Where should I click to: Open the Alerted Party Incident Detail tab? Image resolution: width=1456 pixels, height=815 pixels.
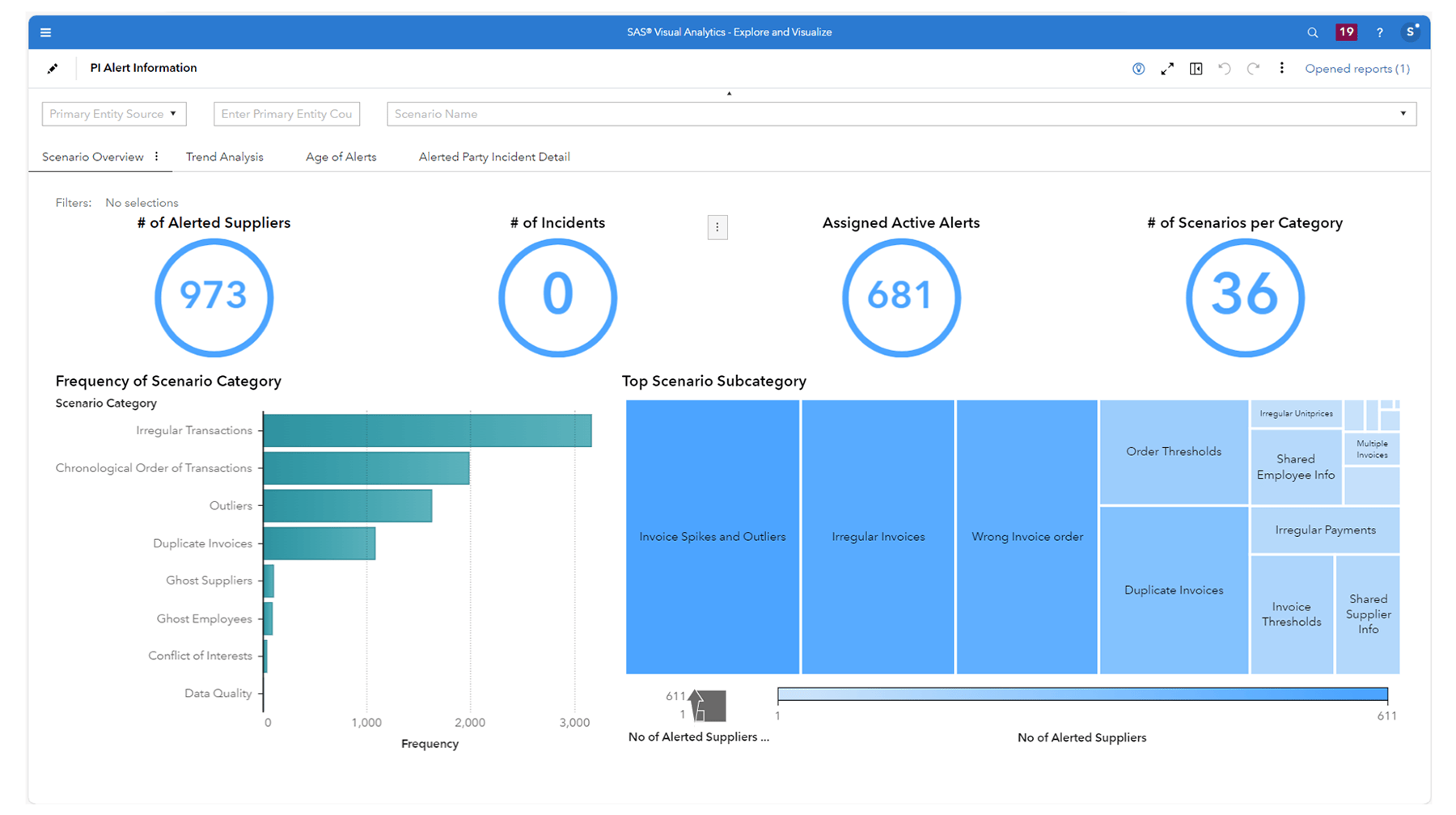point(493,157)
